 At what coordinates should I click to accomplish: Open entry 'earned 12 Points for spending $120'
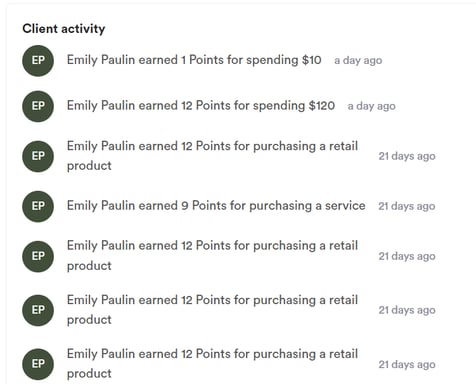[x=201, y=106]
